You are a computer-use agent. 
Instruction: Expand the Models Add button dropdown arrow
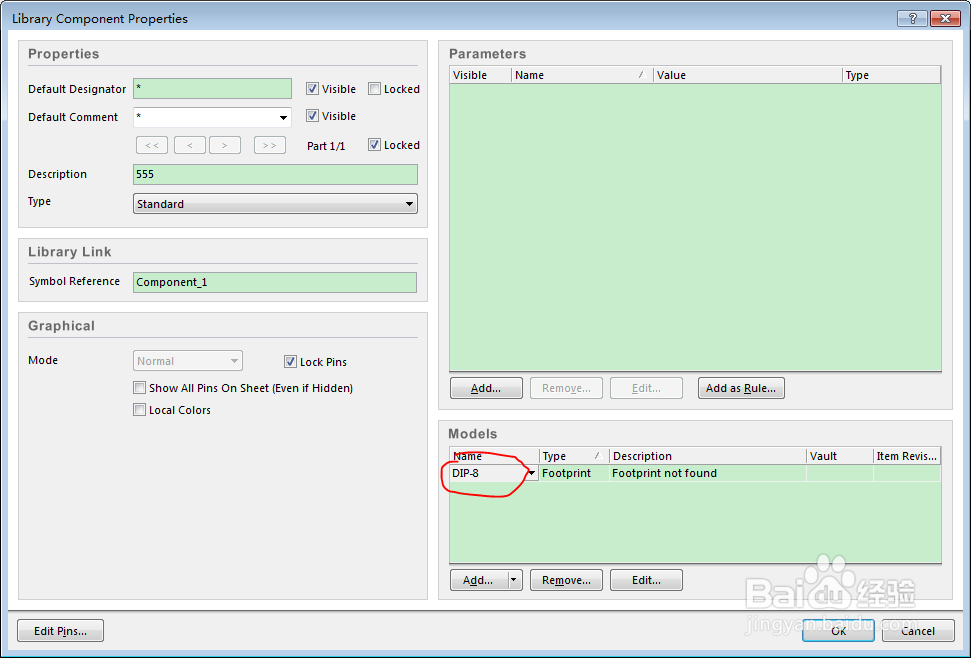click(513, 580)
